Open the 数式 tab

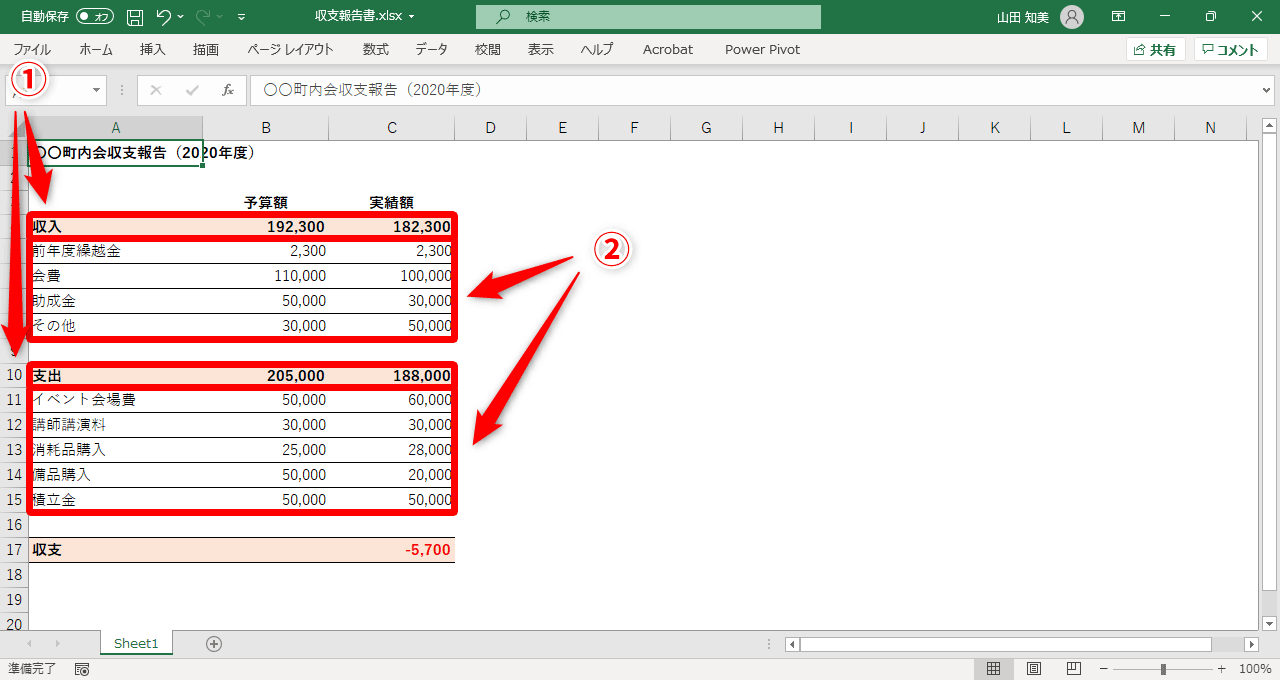point(376,49)
